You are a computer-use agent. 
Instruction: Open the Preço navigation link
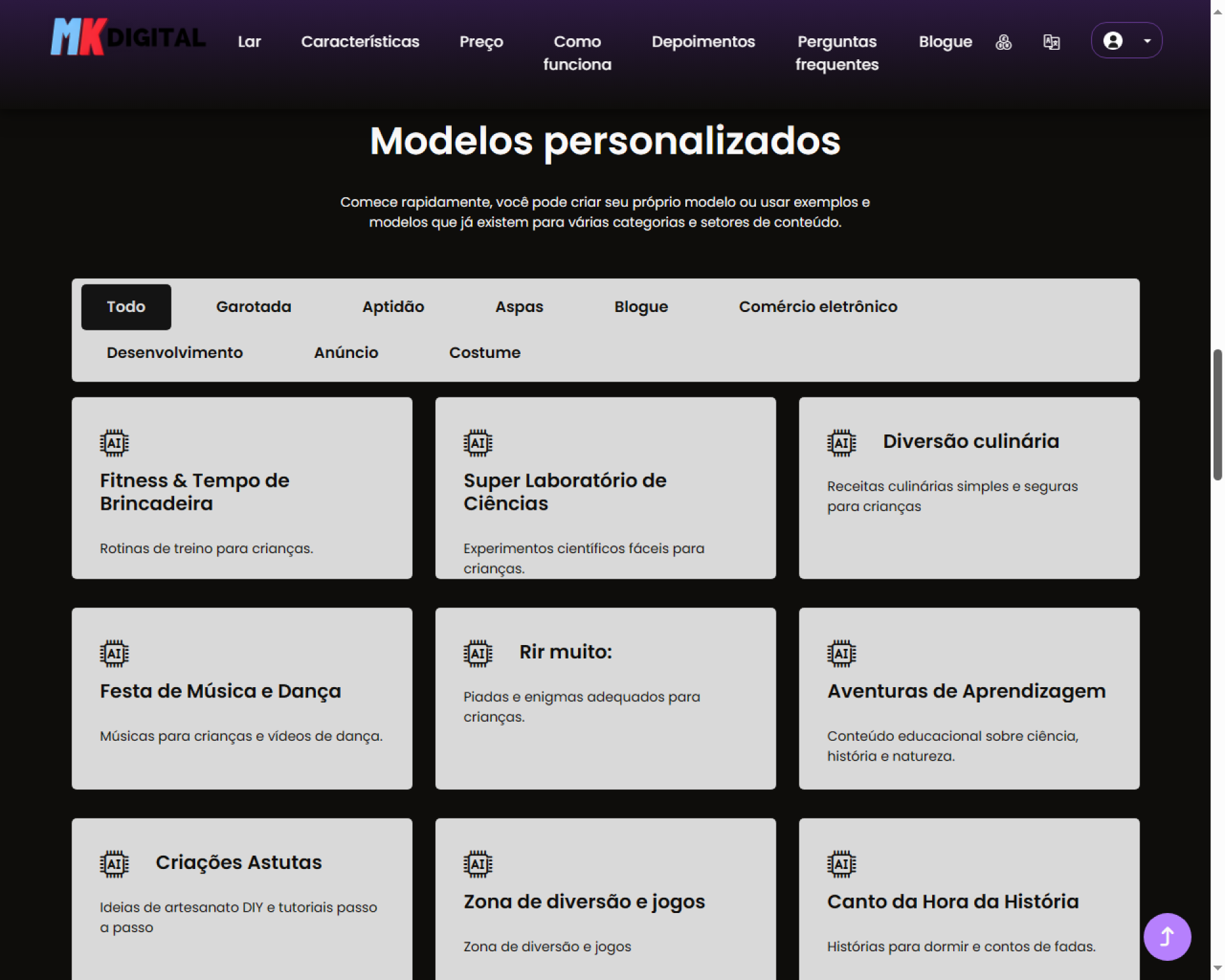tap(481, 41)
